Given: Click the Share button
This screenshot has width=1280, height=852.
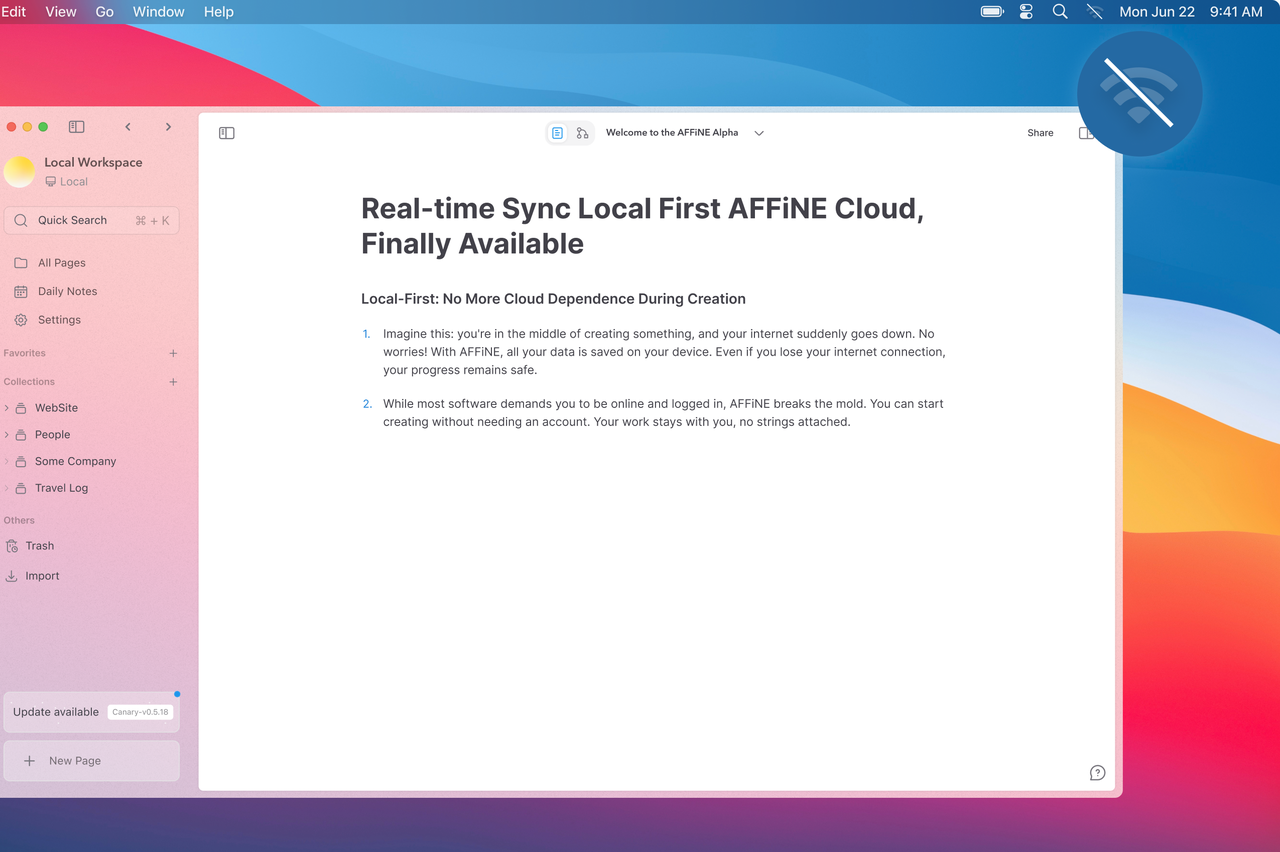Looking at the screenshot, I should (x=1040, y=133).
